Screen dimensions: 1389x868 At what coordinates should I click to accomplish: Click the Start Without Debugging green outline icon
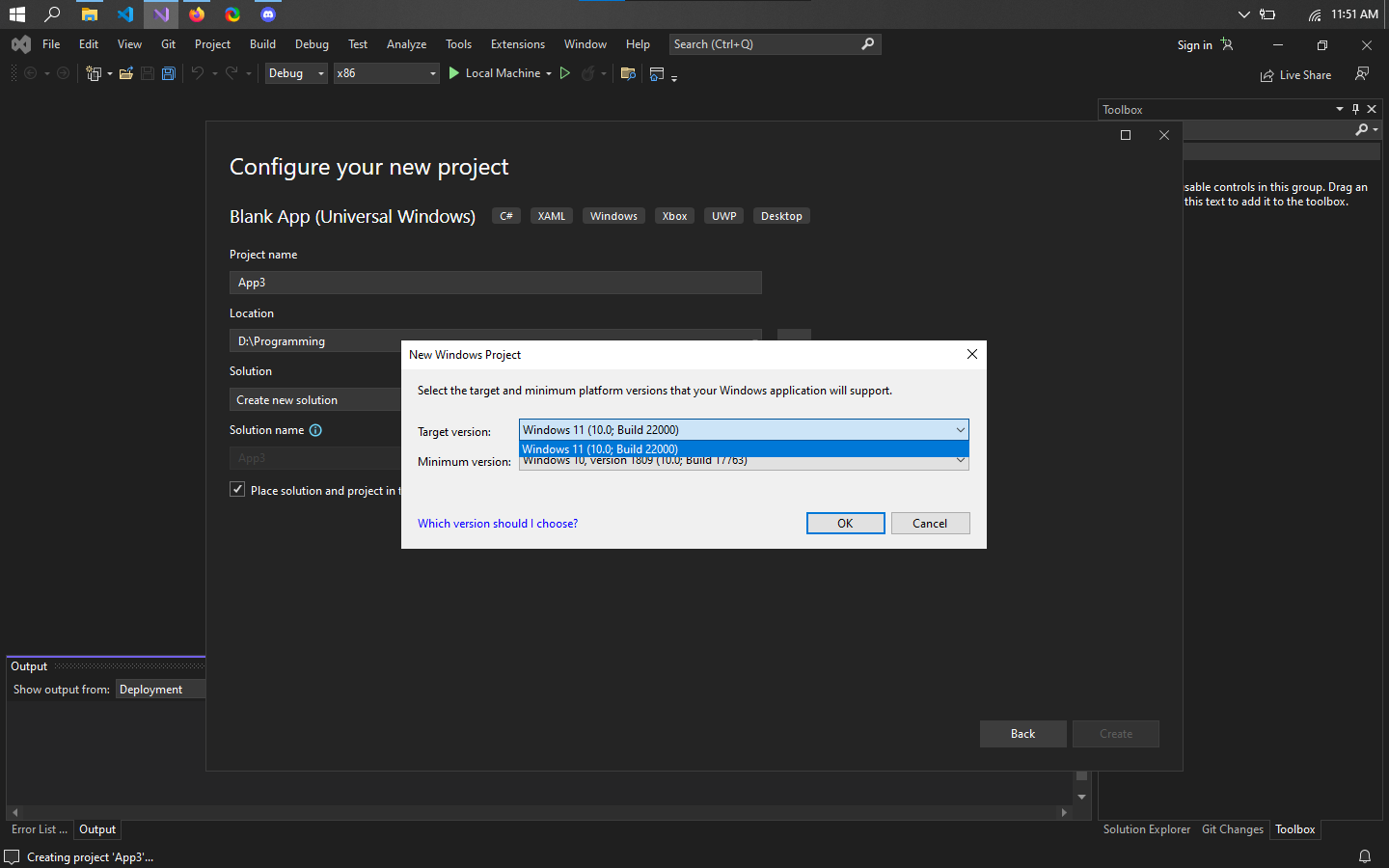click(x=564, y=73)
